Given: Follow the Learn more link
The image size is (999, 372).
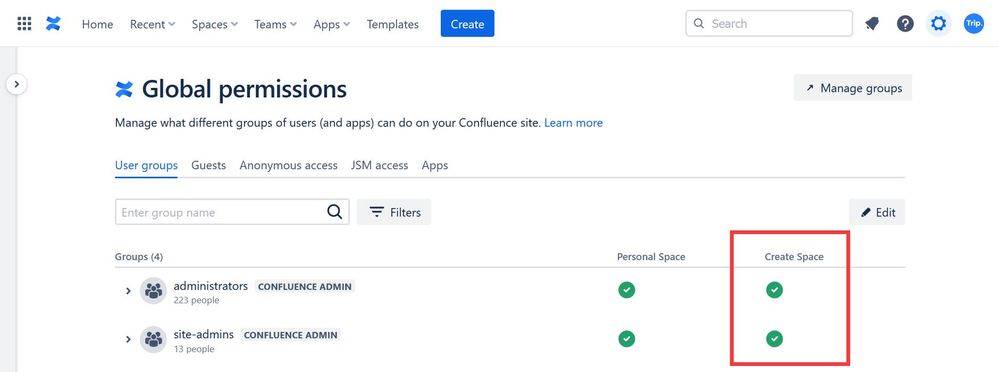Looking at the screenshot, I should click(x=573, y=122).
